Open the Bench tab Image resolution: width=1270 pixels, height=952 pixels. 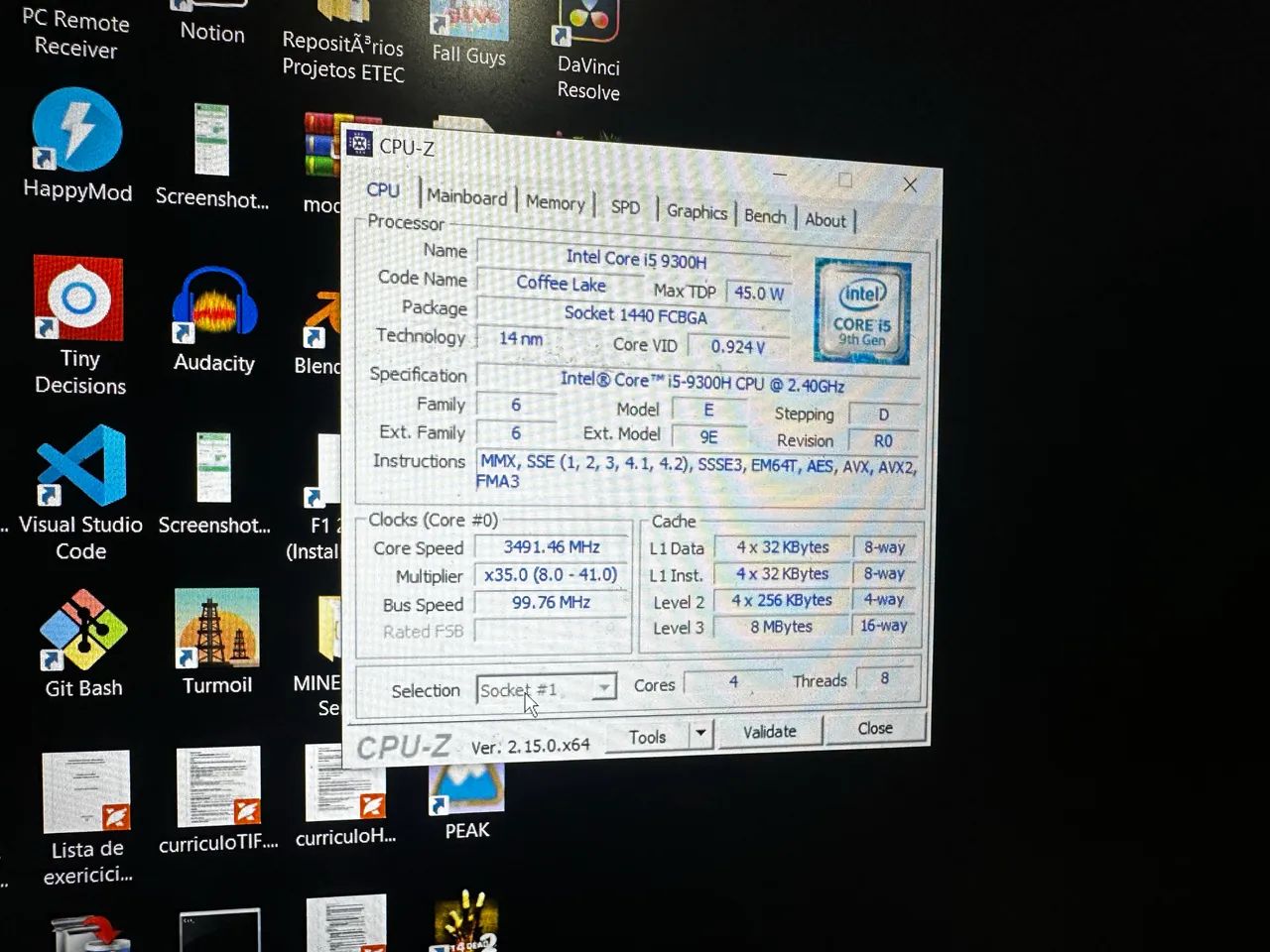765,216
